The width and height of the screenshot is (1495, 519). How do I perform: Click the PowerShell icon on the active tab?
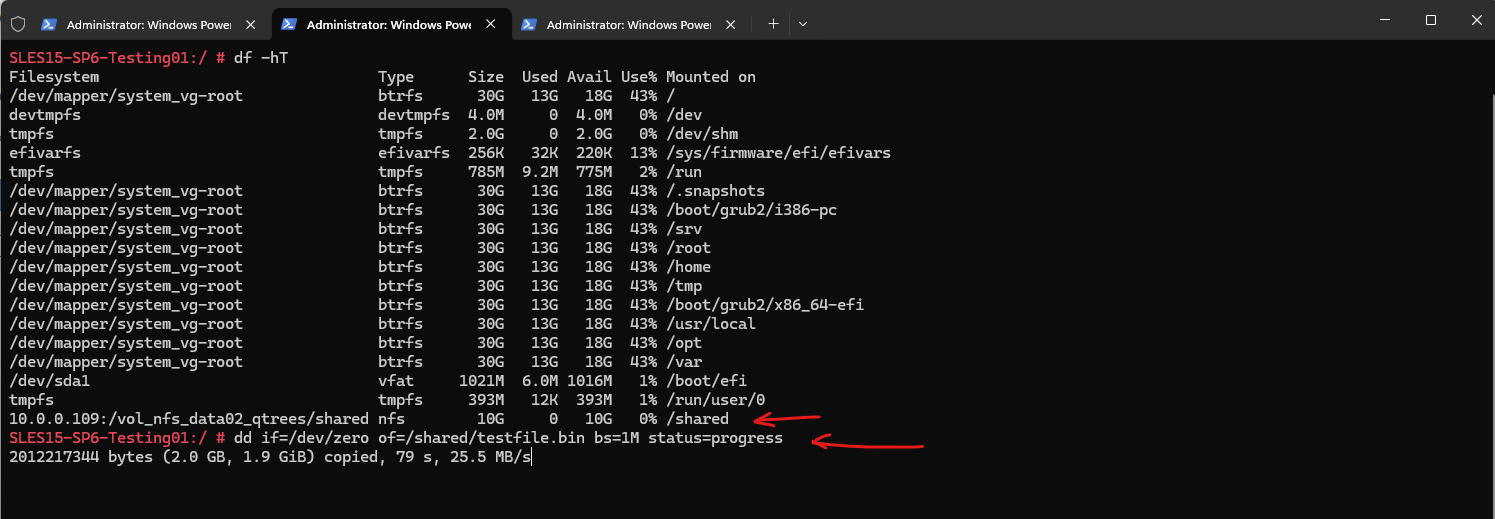pyautogui.click(x=288, y=24)
